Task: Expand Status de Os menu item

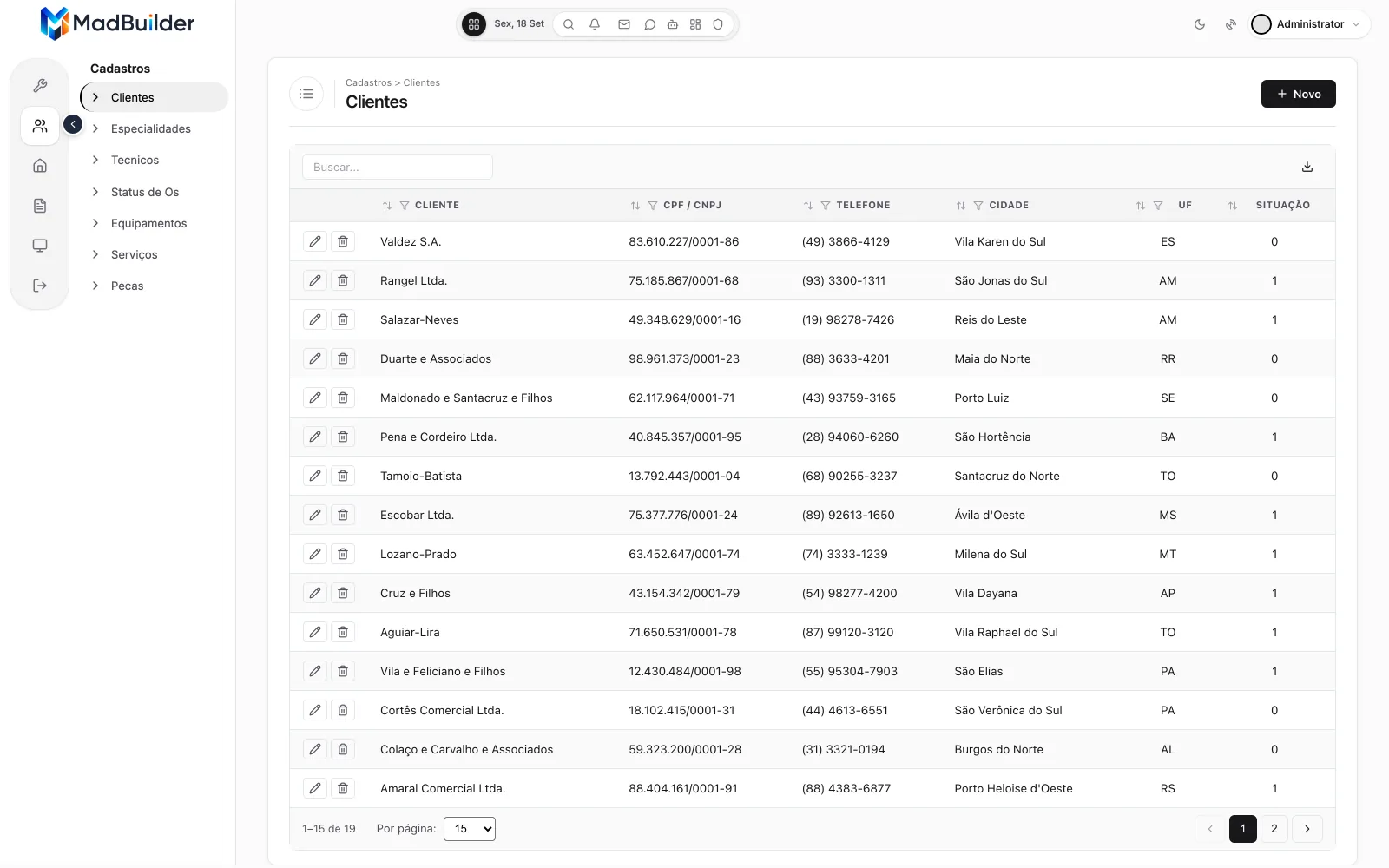Action: (154, 192)
